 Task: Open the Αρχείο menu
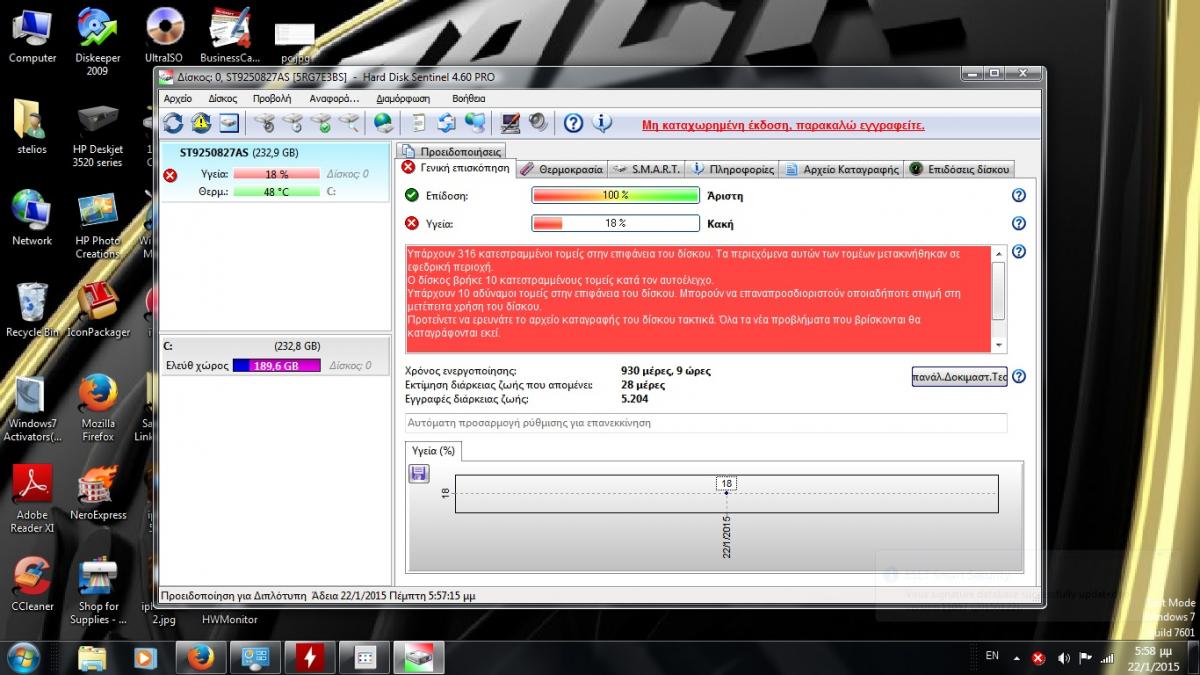178,98
